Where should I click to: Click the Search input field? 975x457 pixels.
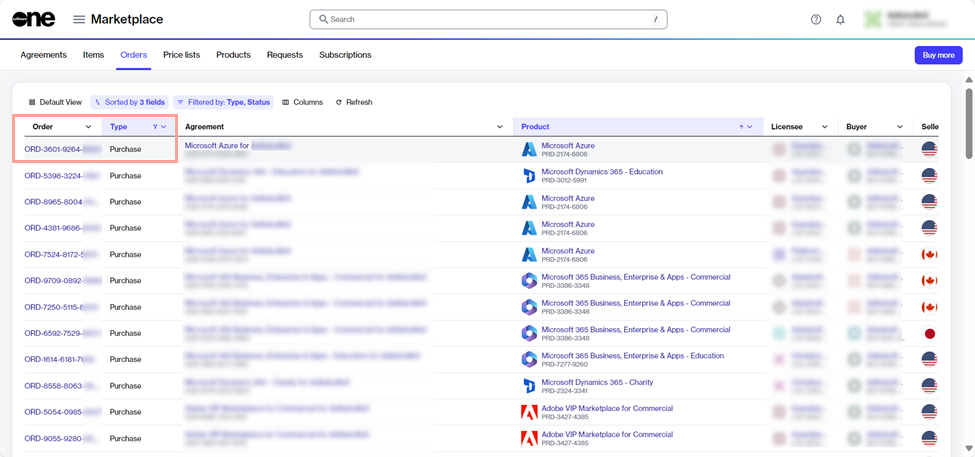pos(488,19)
